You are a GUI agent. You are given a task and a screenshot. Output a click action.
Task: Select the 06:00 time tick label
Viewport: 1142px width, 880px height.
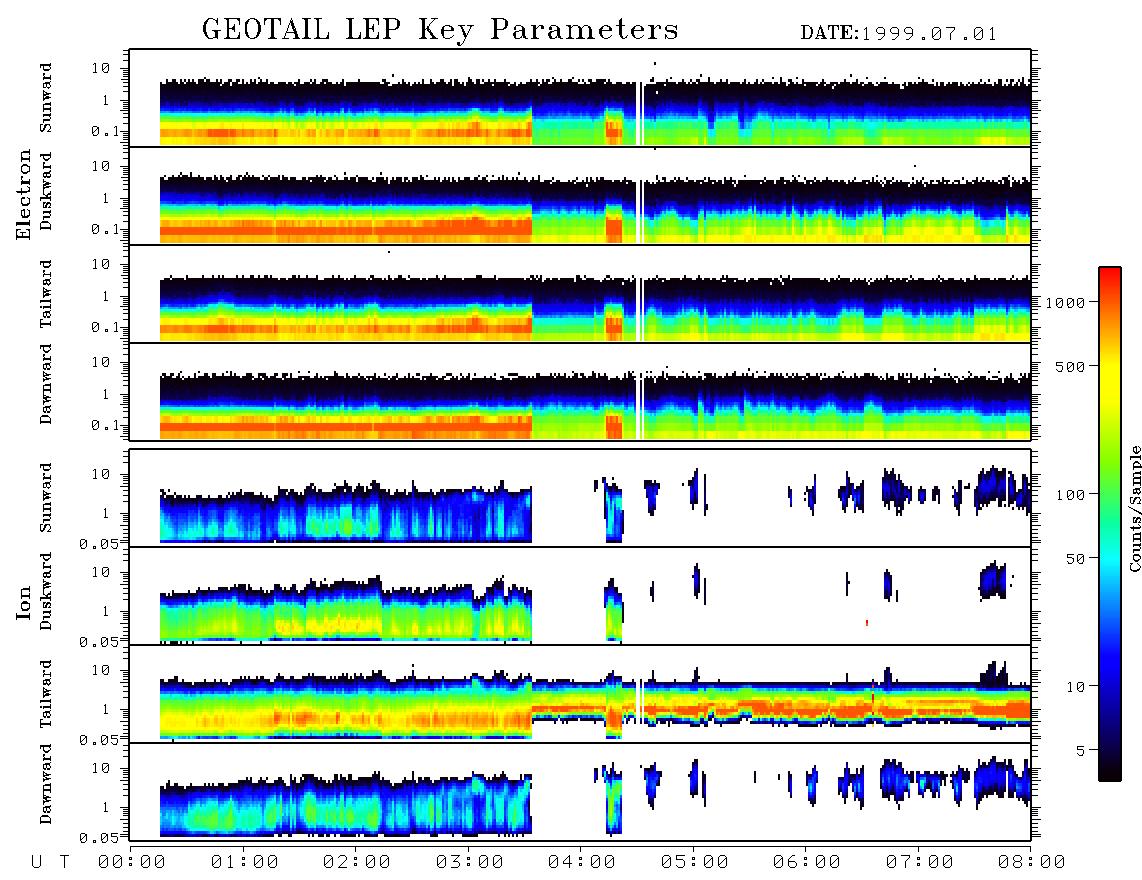click(807, 862)
